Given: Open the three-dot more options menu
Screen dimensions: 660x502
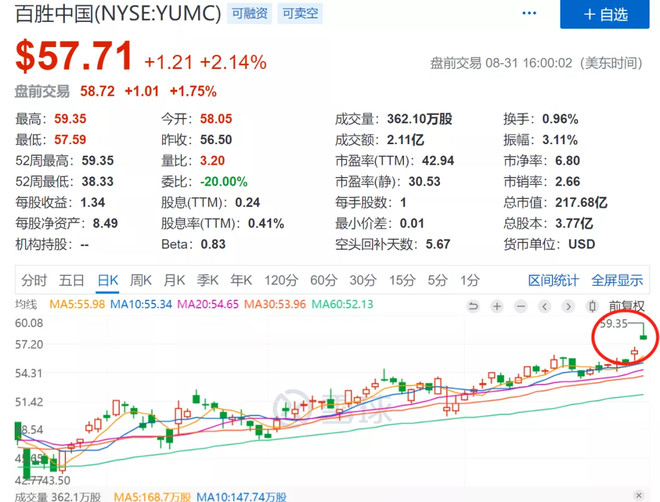Looking at the screenshot, I should (x=529, y=13).
